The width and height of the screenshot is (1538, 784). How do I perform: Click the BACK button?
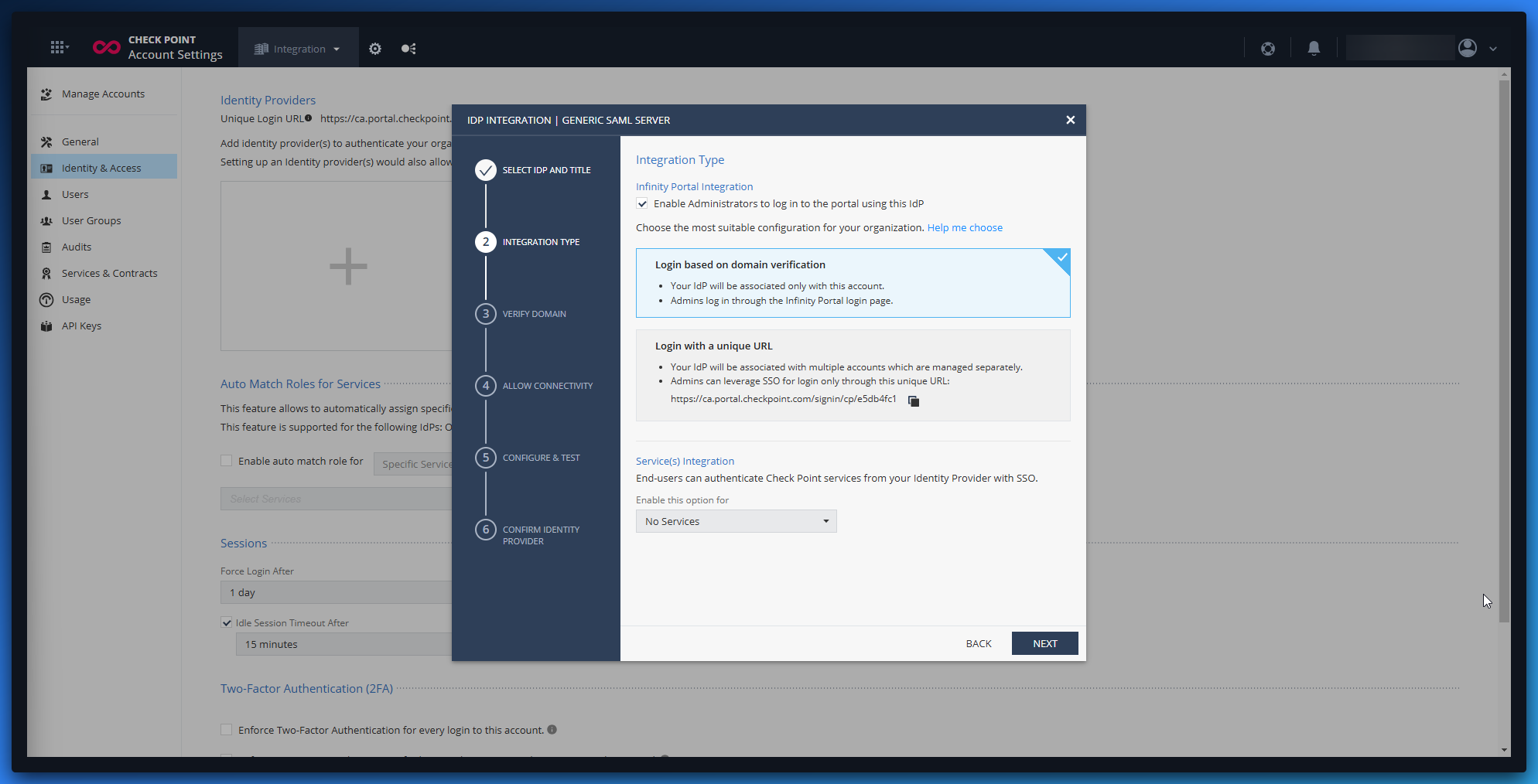click(x=979, y=643)
